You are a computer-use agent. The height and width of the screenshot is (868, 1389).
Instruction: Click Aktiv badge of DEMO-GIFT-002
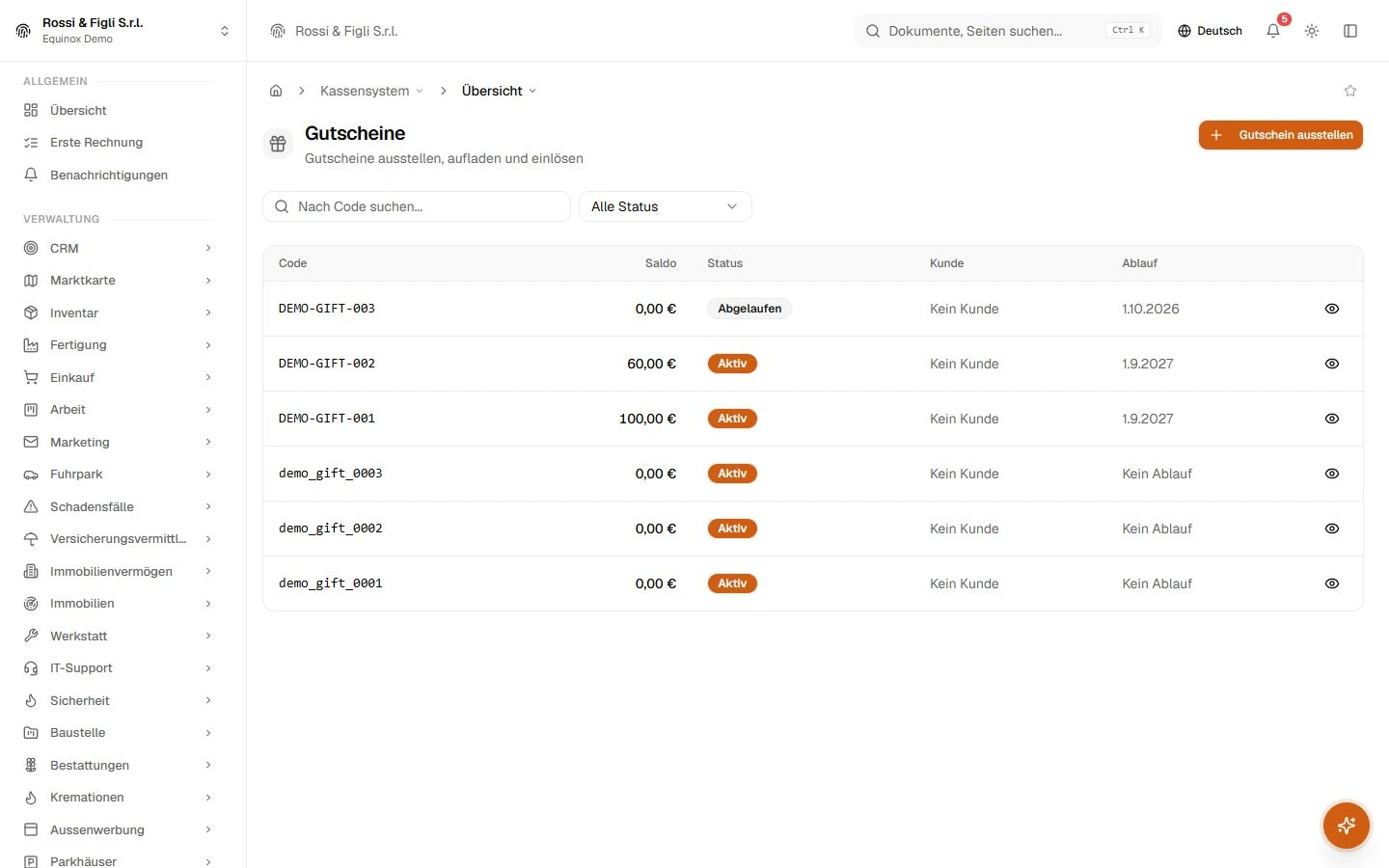(732, 364)
